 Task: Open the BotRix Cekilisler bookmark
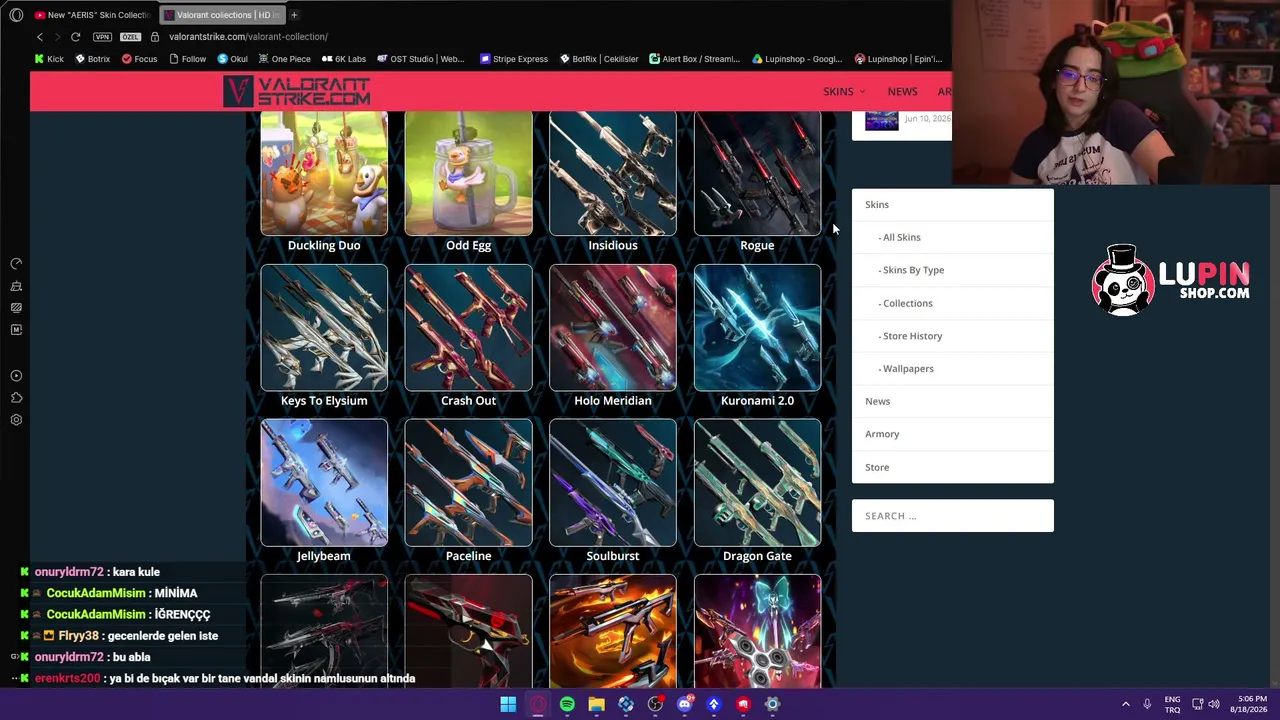[599, 59]
